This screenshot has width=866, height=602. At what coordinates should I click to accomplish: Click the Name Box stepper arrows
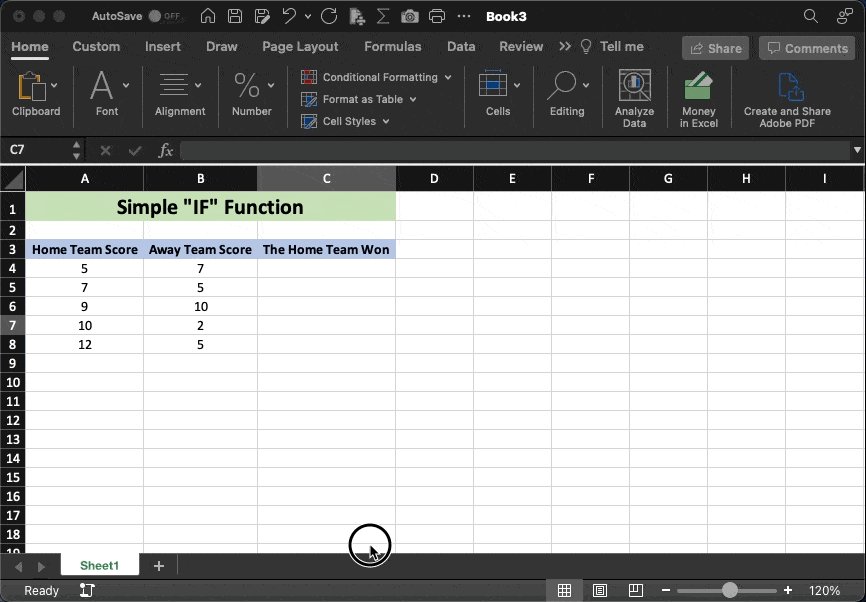click(x=77, y=150)
